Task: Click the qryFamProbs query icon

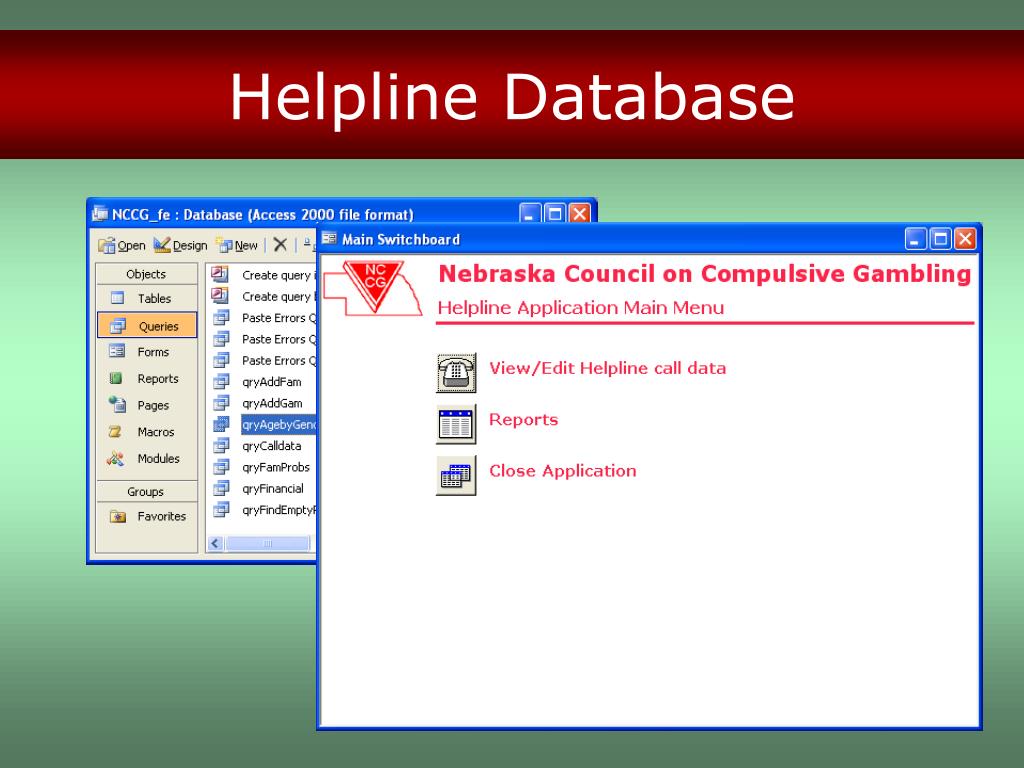Action: coord(221,467)
